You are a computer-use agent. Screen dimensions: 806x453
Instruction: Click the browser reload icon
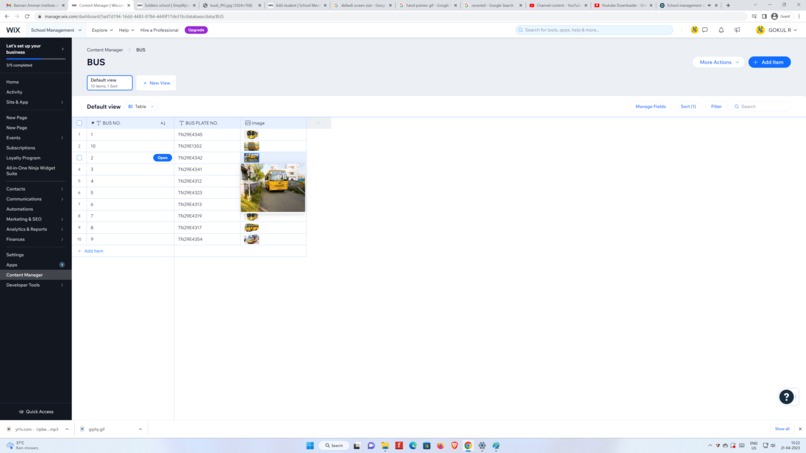[27, 16]
